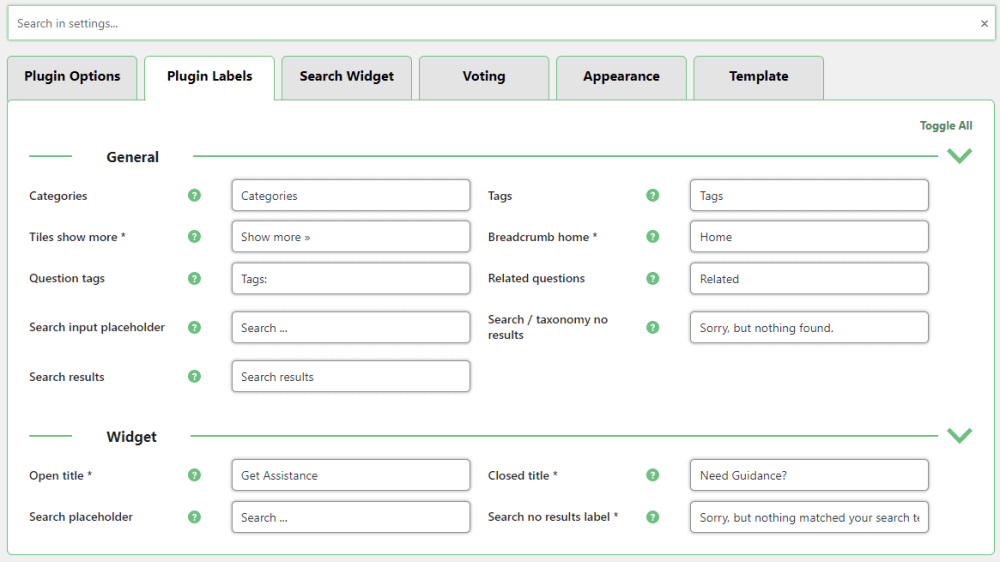Click help icon for Question tags
1000x562 pixels.
(x=194, y=278)
